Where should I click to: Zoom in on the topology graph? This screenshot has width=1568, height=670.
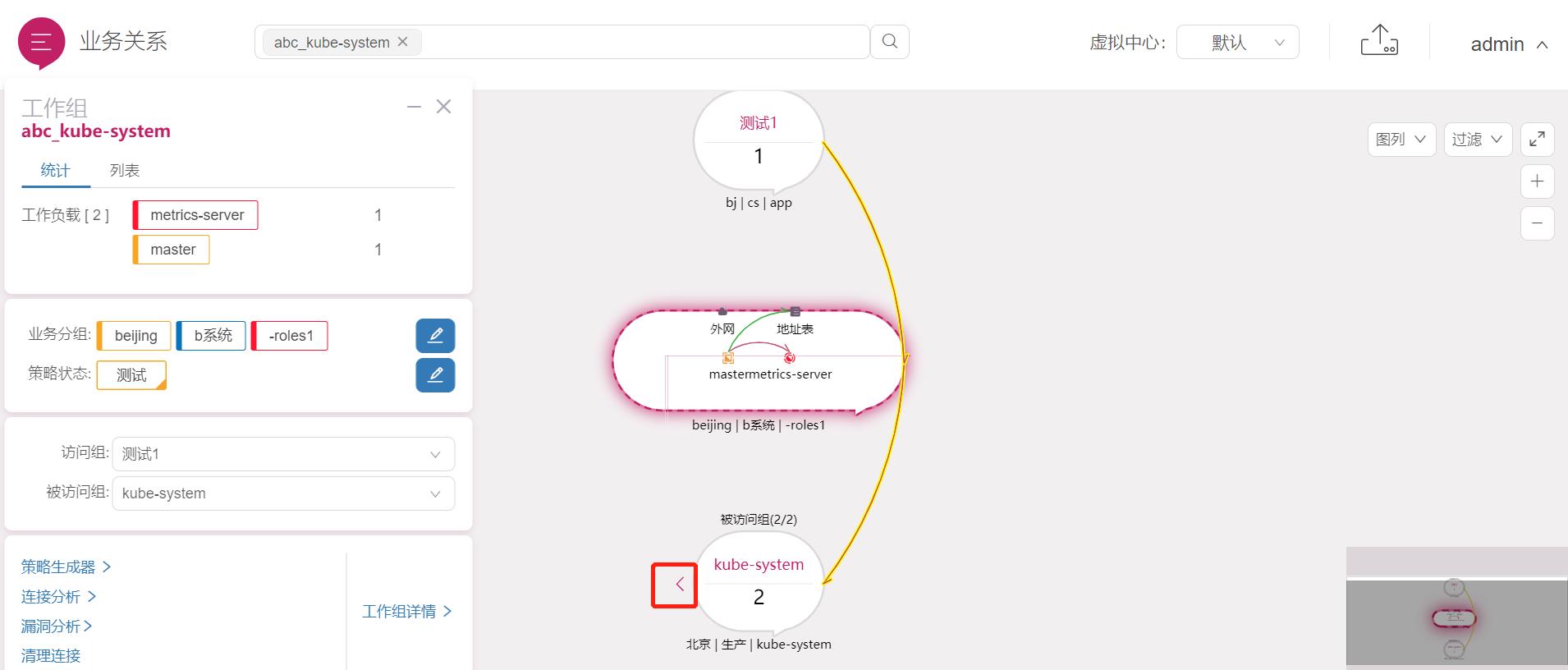[1538, 181]
